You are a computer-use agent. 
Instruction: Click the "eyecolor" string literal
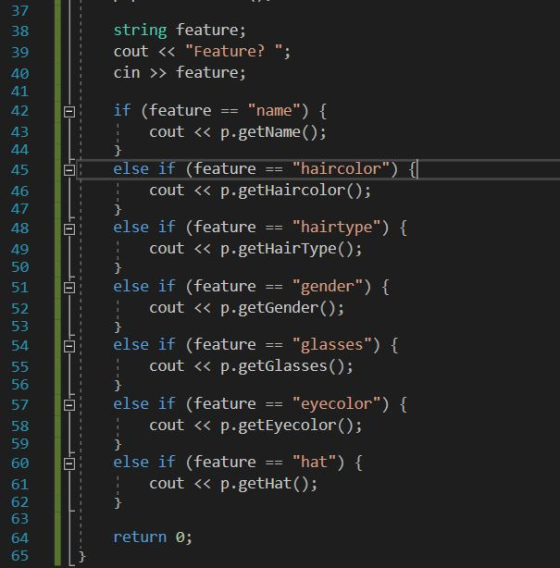click(337, 404)
